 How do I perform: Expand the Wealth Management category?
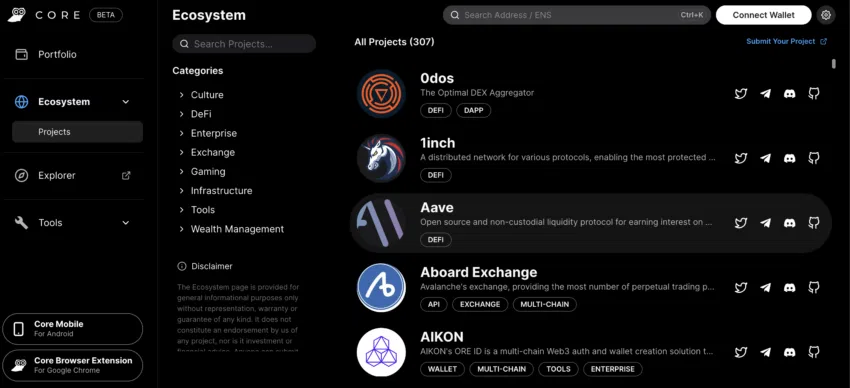click(x=231, y=229)
